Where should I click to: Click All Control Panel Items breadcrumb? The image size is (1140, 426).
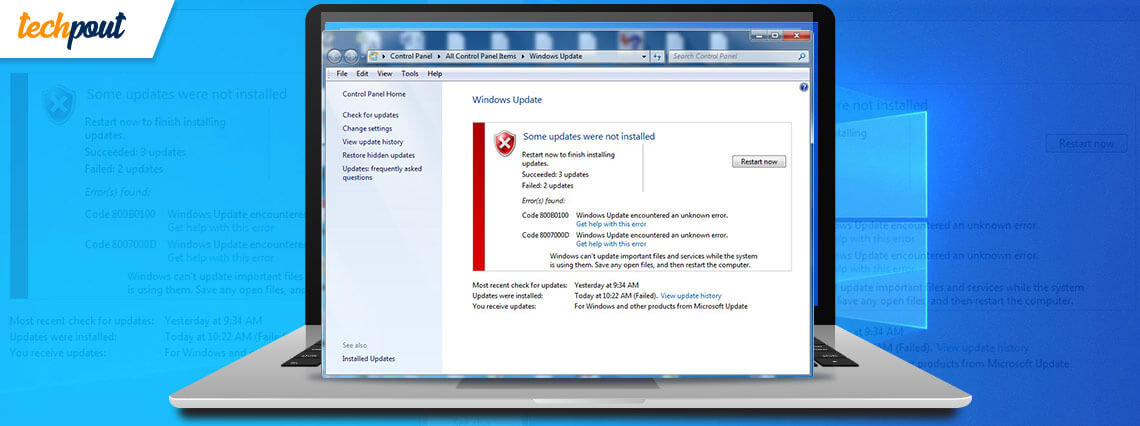[x=481, y=56]
